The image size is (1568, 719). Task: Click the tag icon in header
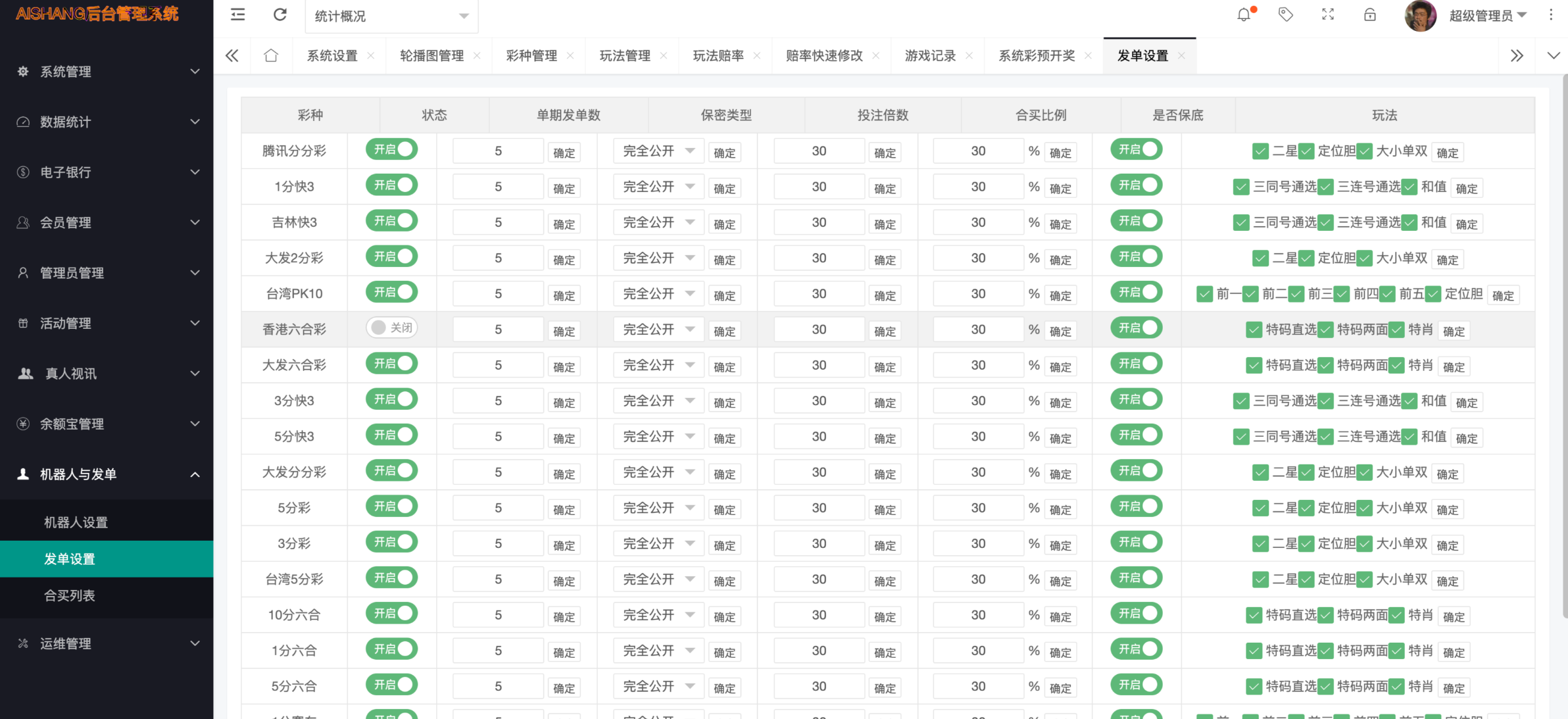1285,15
